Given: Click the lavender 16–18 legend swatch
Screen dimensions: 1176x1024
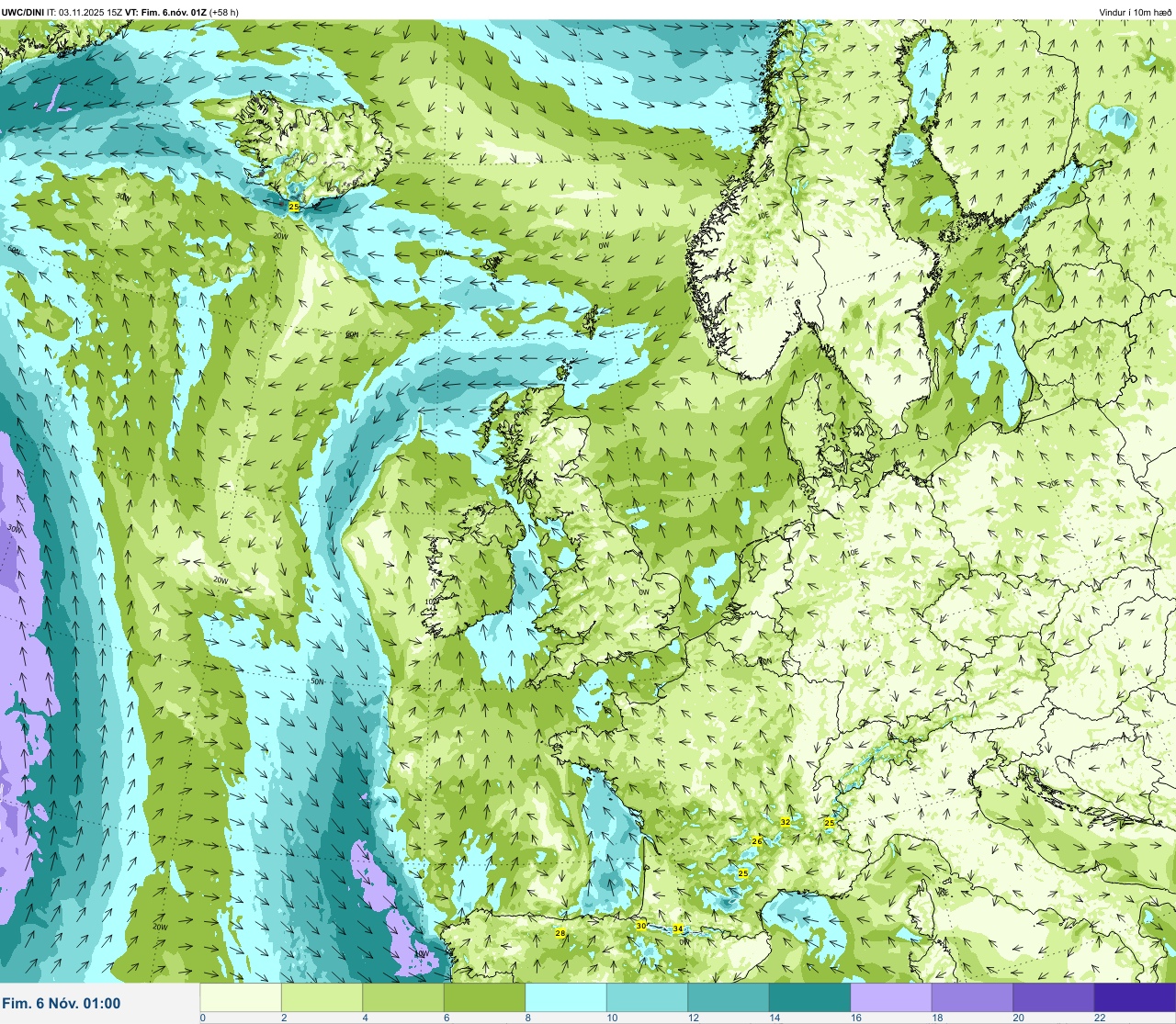Looking at the screenshot, I should pyautogui.click(x=891, y=997).
